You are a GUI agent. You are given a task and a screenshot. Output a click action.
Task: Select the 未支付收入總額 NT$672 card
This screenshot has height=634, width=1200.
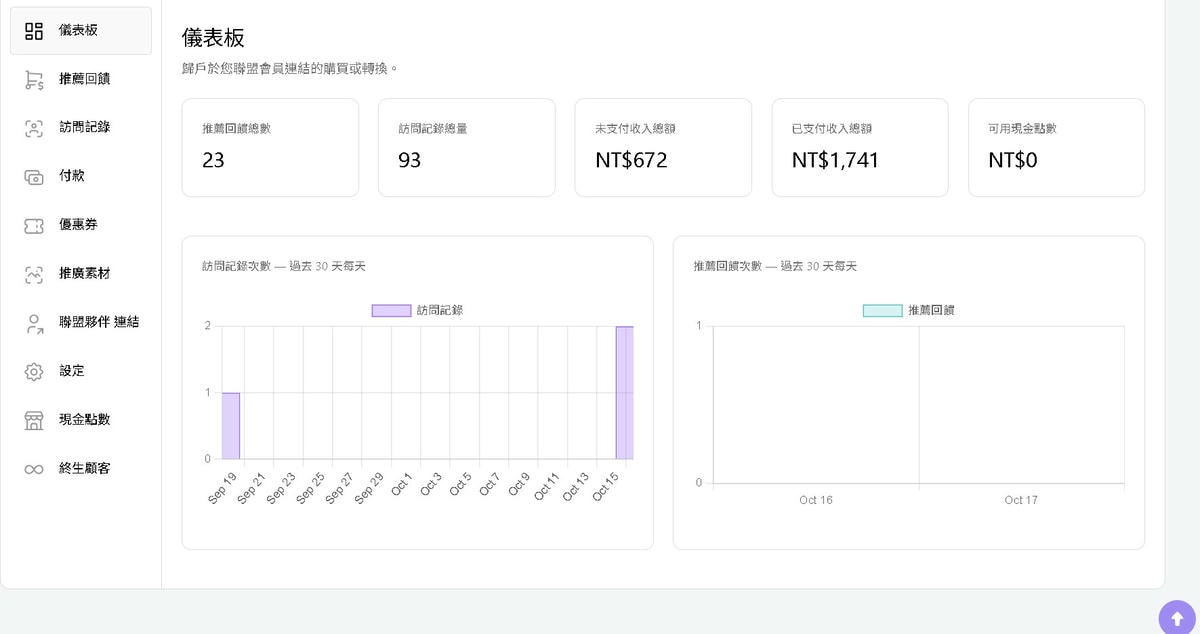pyautogui.click(x=662, y=147)
